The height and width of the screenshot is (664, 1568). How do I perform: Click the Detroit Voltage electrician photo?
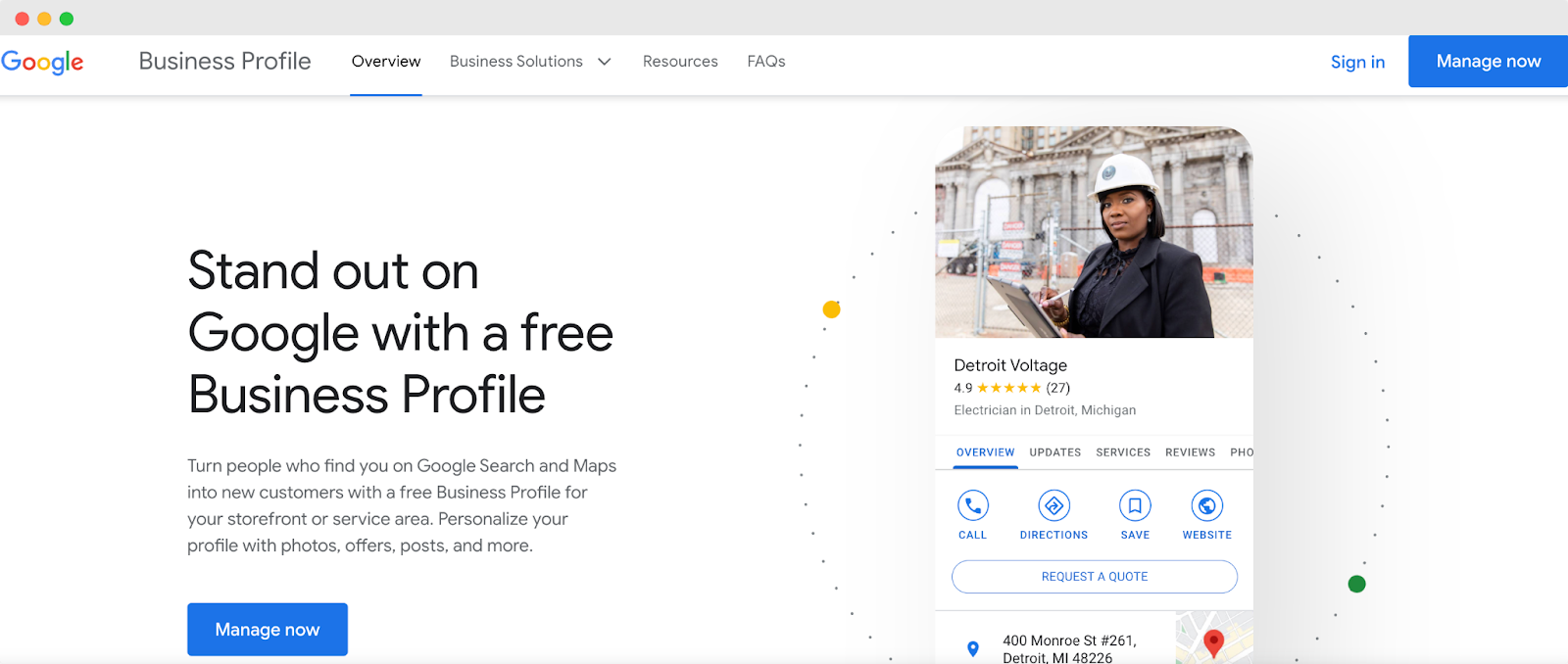click(1094, 232)
